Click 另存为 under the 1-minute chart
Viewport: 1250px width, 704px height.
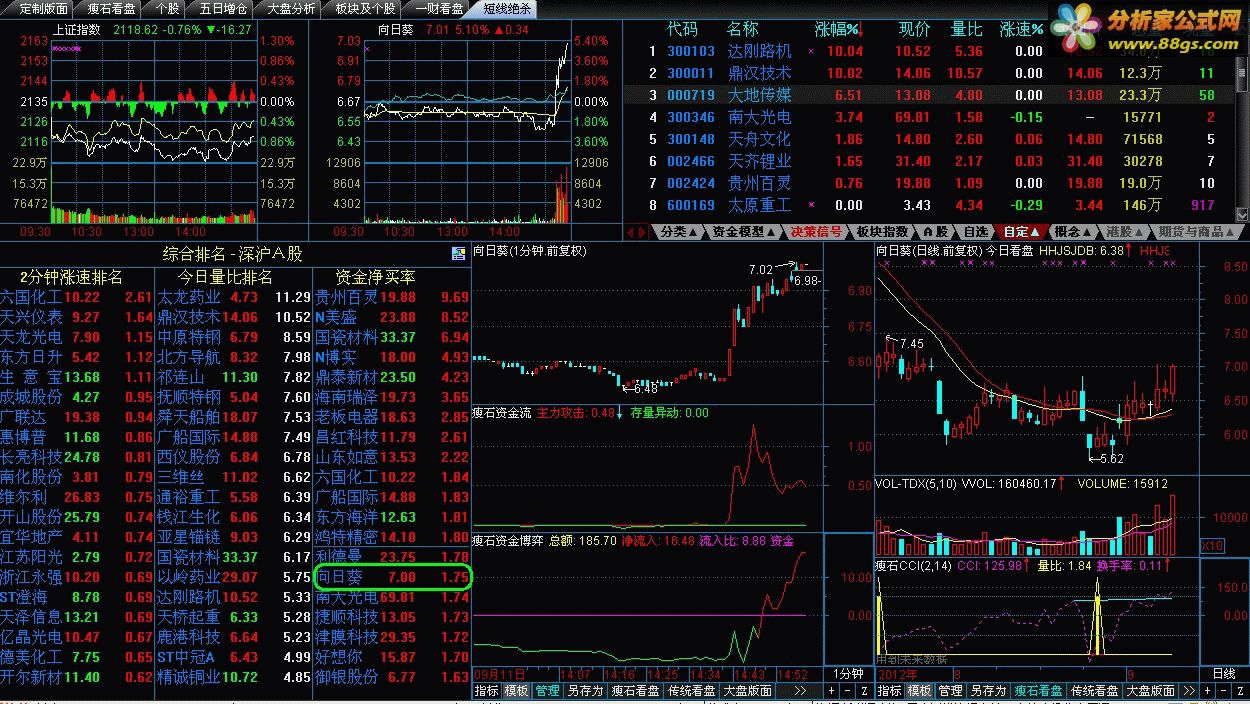[584, 691]
